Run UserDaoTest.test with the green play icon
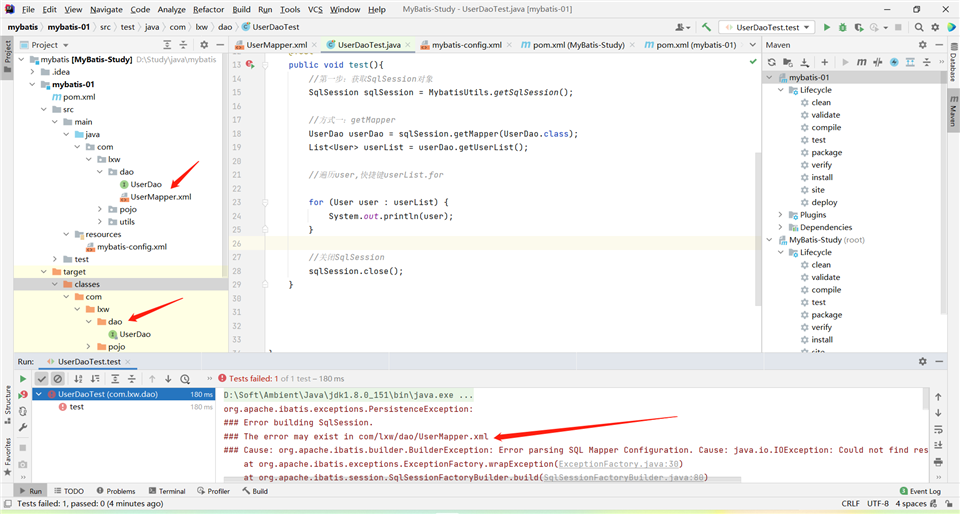Screen dimensions: 960x514 point(827,27)
